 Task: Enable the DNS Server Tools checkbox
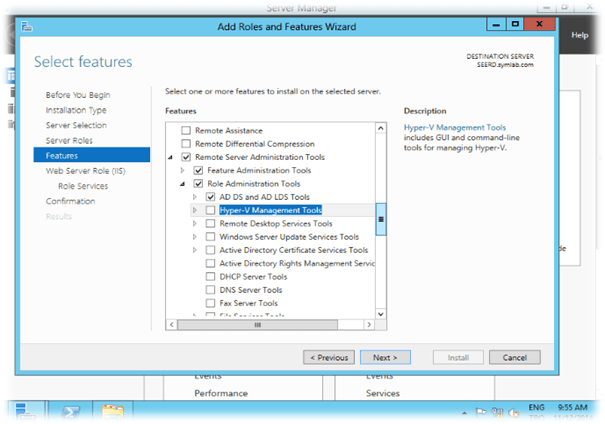pyautogui.click(x=210, y=289)
